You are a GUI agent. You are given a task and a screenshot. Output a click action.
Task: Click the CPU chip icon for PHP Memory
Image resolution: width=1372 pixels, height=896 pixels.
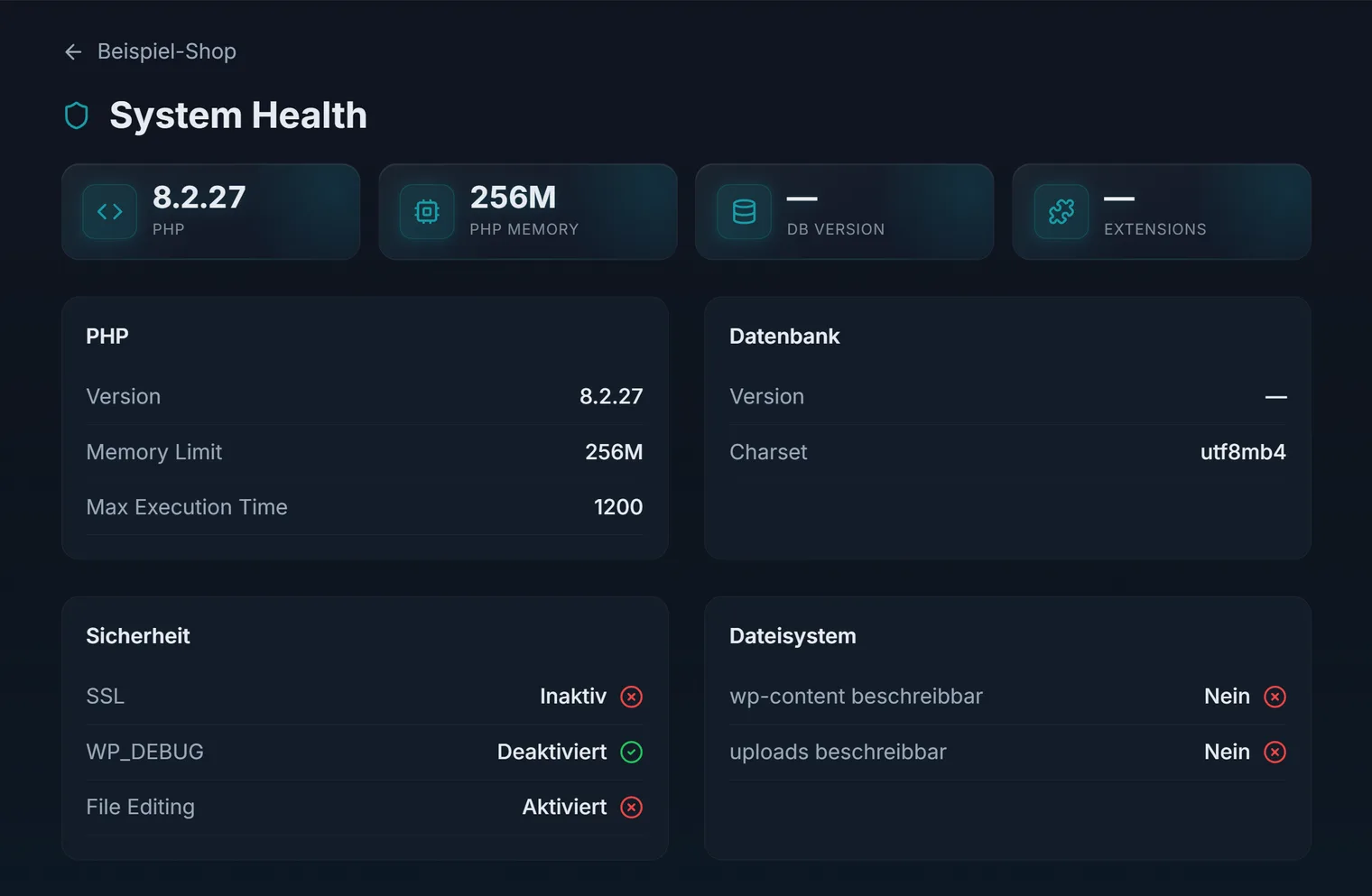coord(427,212)
